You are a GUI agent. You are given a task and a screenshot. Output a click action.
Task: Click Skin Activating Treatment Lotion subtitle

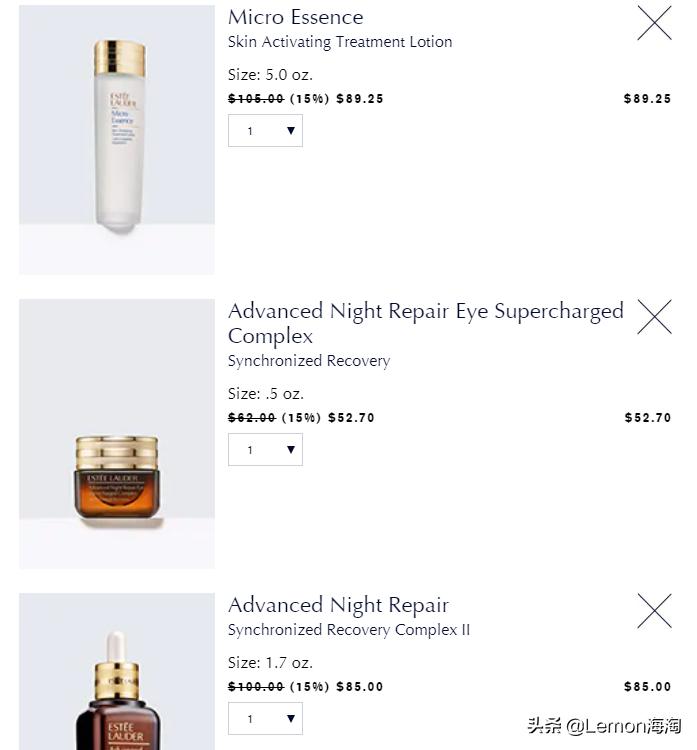pyautogui.click(x=340, y=42)
